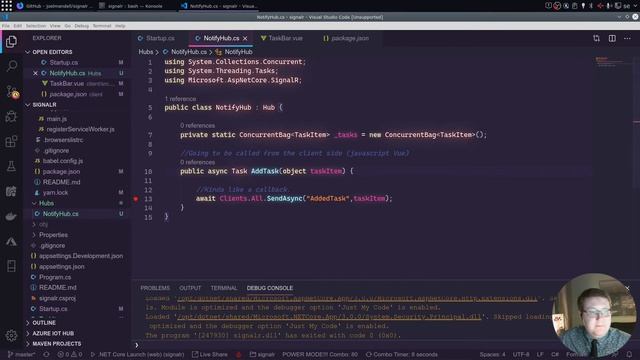Click the Combo Timer status item
This screenshot has height=360, width=640.
click(402, 354)
